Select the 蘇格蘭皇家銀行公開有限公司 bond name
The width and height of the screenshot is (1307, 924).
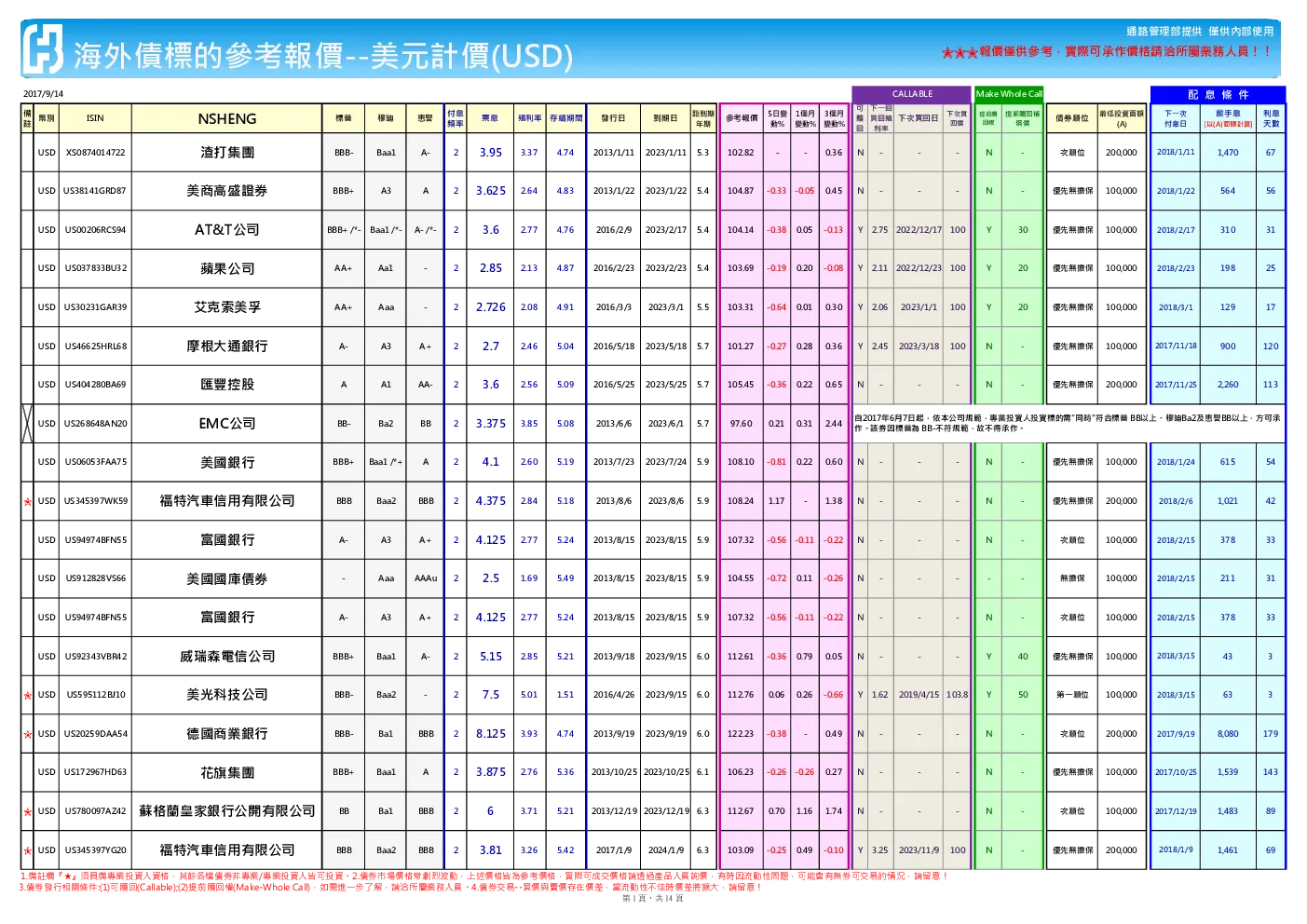coord(227,811)
